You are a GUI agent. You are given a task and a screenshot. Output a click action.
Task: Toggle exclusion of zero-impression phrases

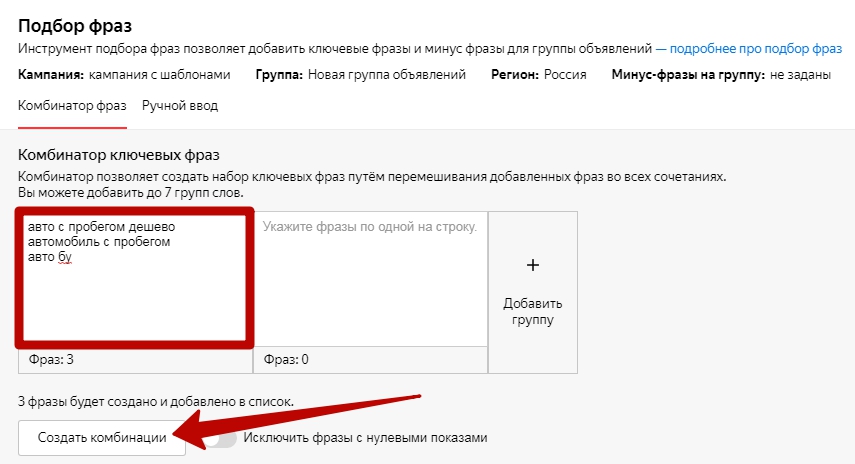220,438
